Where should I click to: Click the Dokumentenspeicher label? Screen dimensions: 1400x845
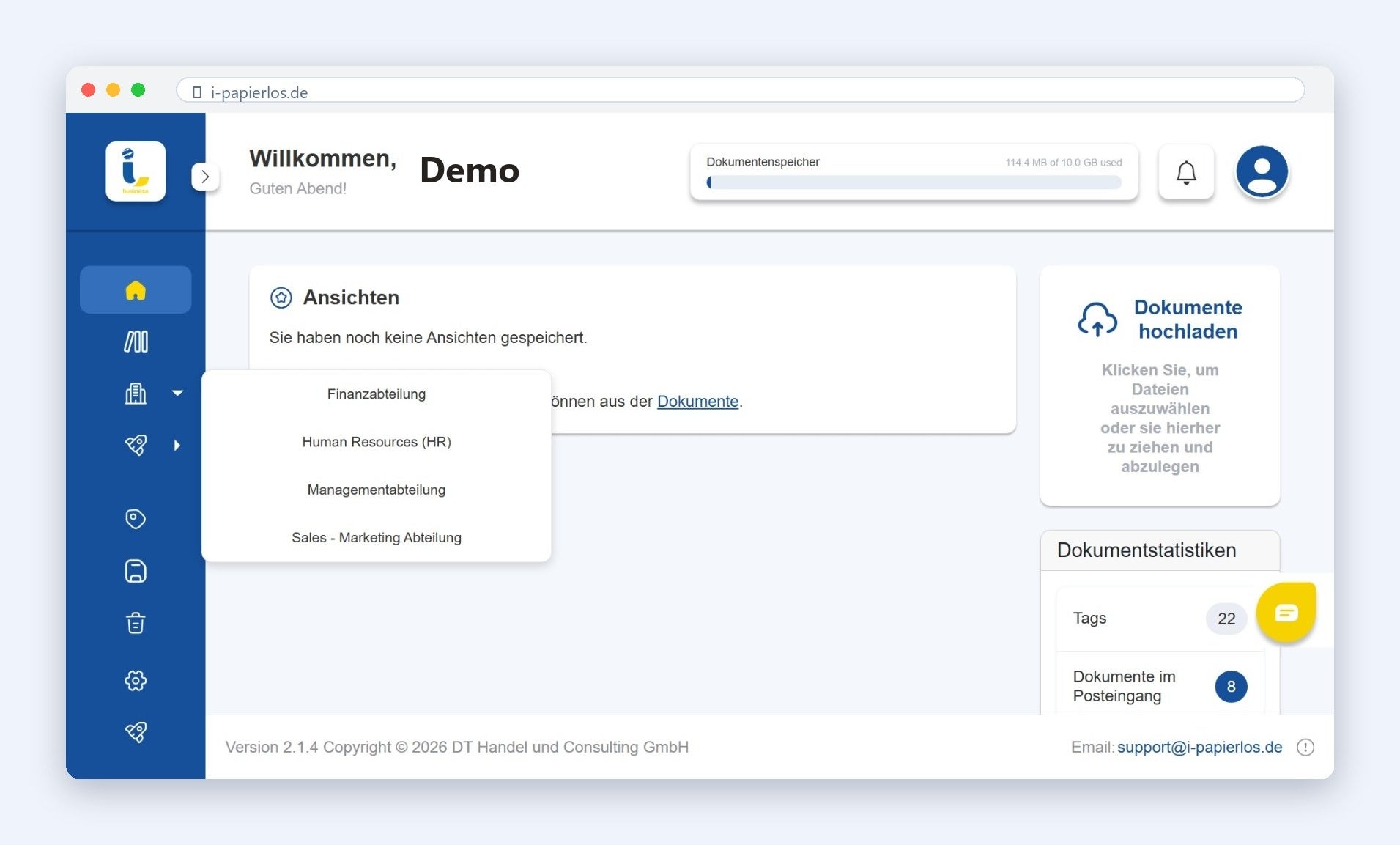[763, 162]
